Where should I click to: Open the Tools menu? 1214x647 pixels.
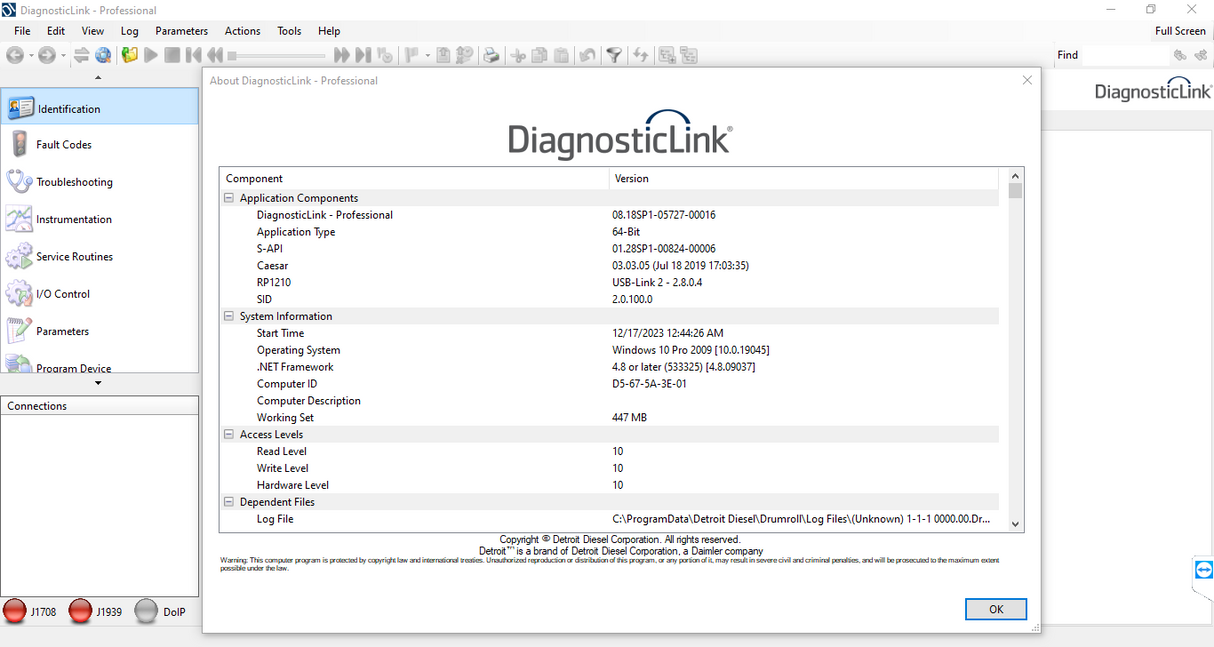(x=289, y=31)
